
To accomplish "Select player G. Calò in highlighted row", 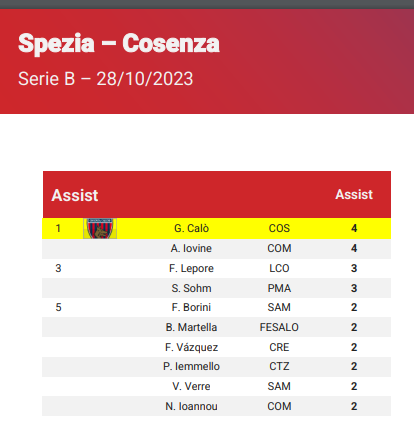I will tap(191, 228).
